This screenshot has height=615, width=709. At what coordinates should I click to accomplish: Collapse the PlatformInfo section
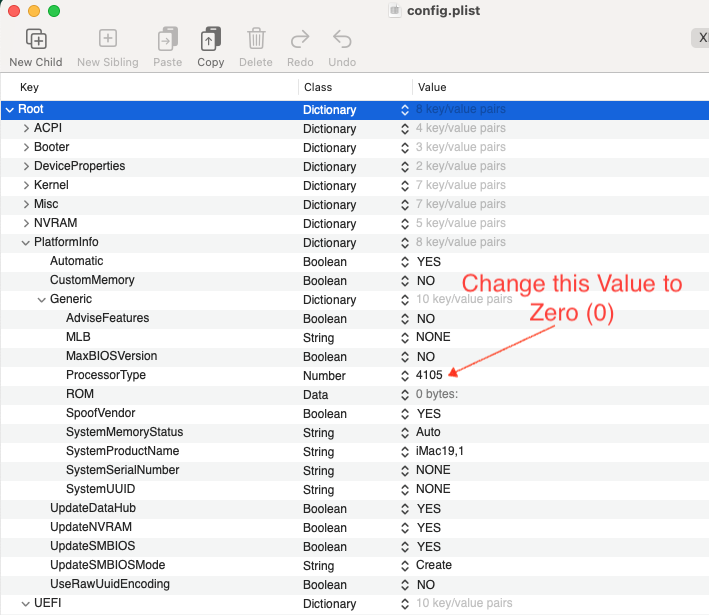point(26,242)
